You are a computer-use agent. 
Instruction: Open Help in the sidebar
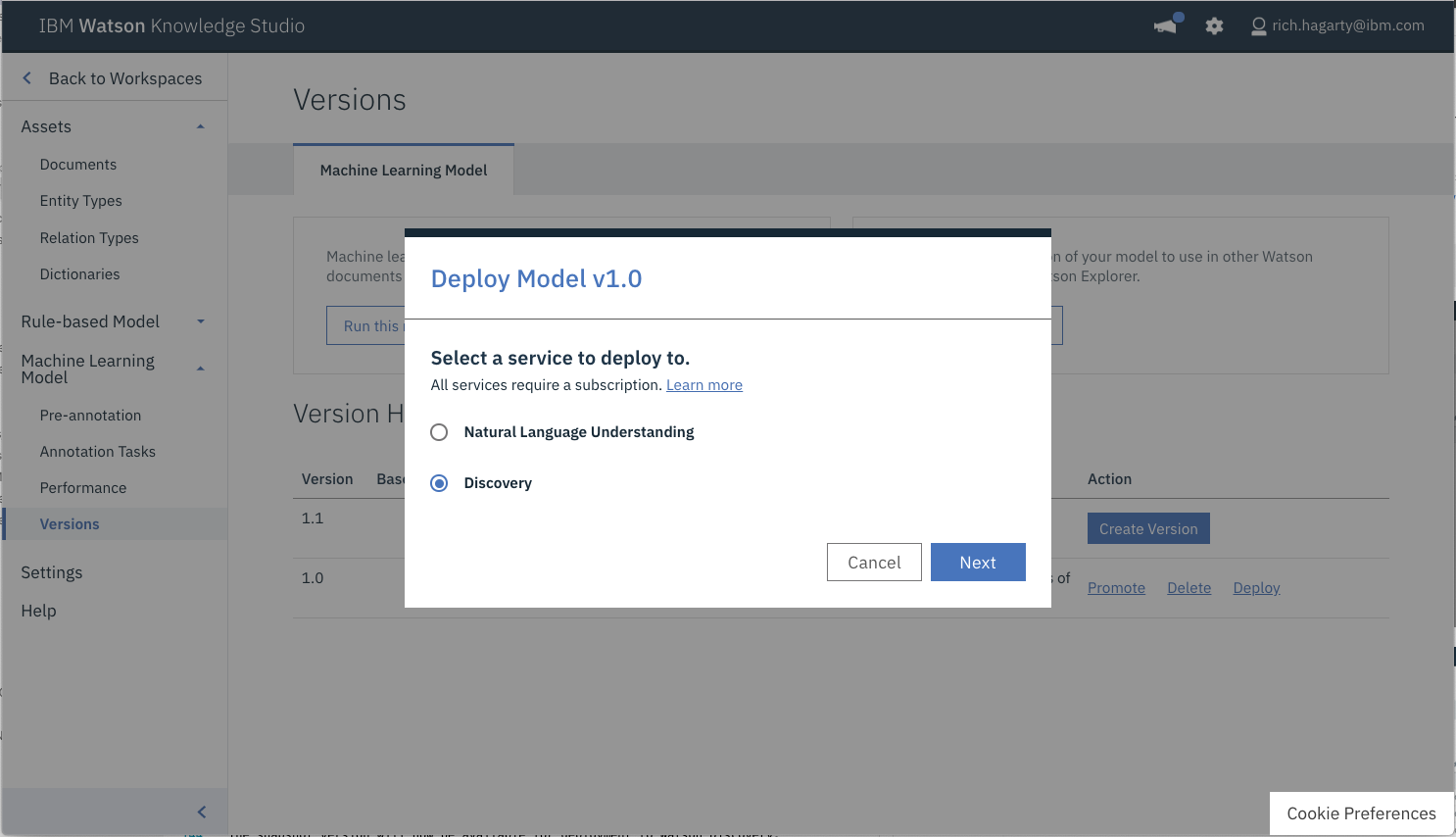[x=39, y=611]
